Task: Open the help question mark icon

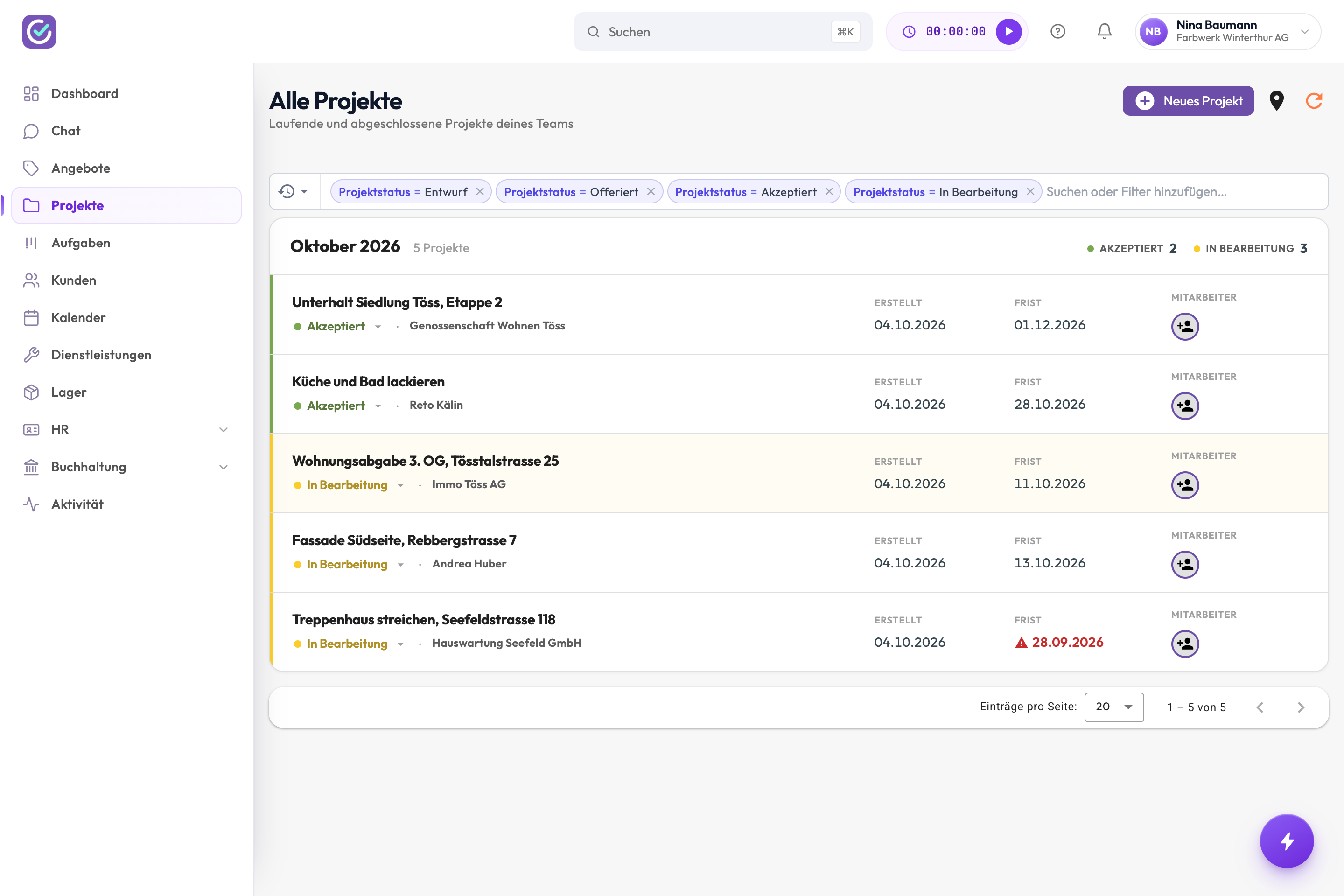Action: point(1058,31)
